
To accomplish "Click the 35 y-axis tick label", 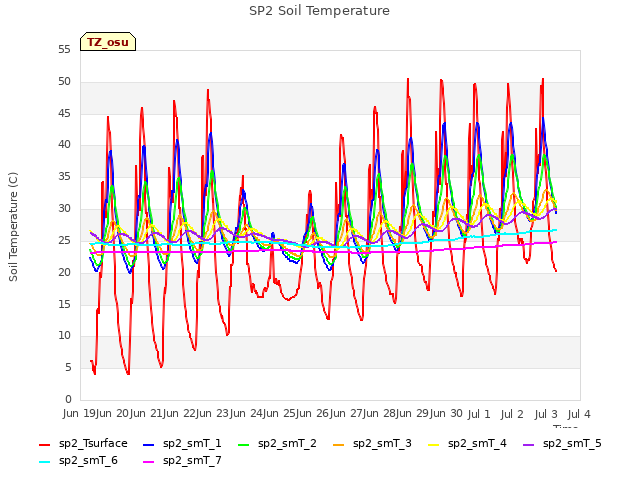I will coord(64,177).
